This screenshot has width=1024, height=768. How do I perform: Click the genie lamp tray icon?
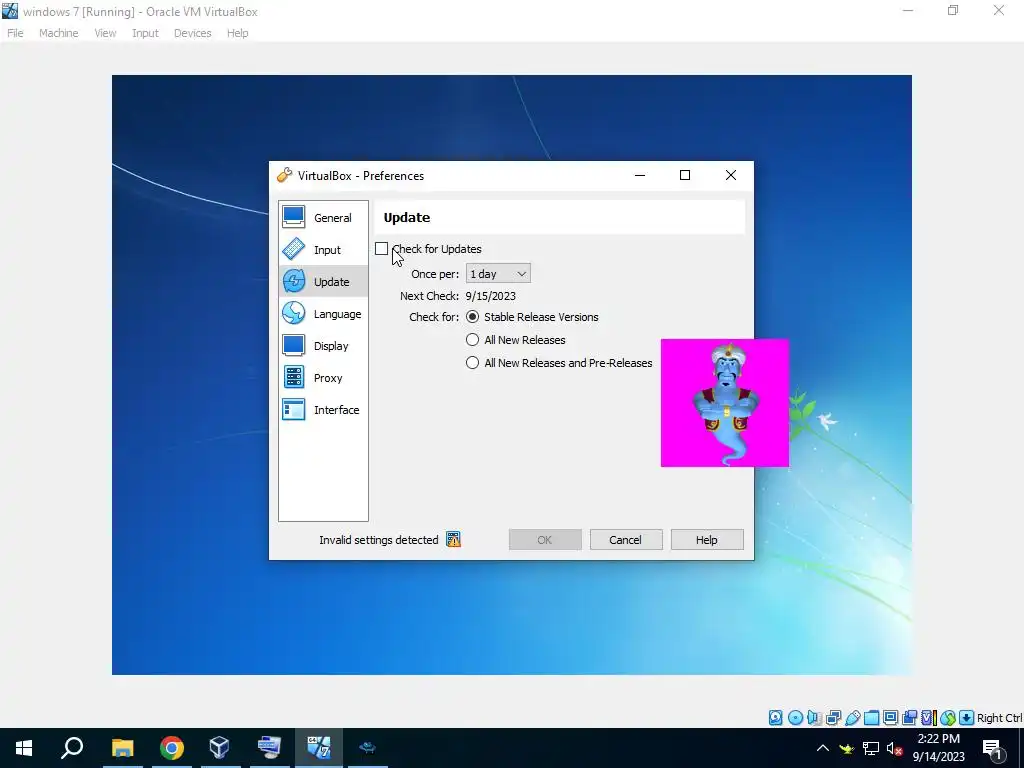pyautogui.click(x=847, y=748)
